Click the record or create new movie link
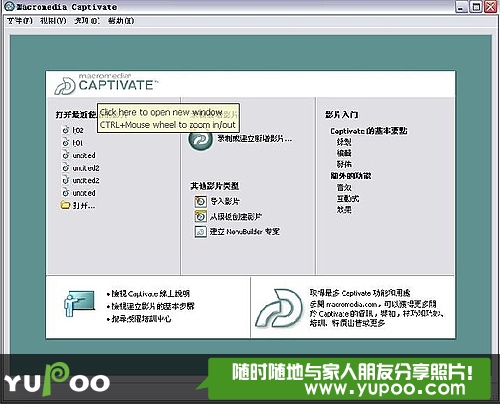This screenshot has height=404, width=500. pos(255,139)
